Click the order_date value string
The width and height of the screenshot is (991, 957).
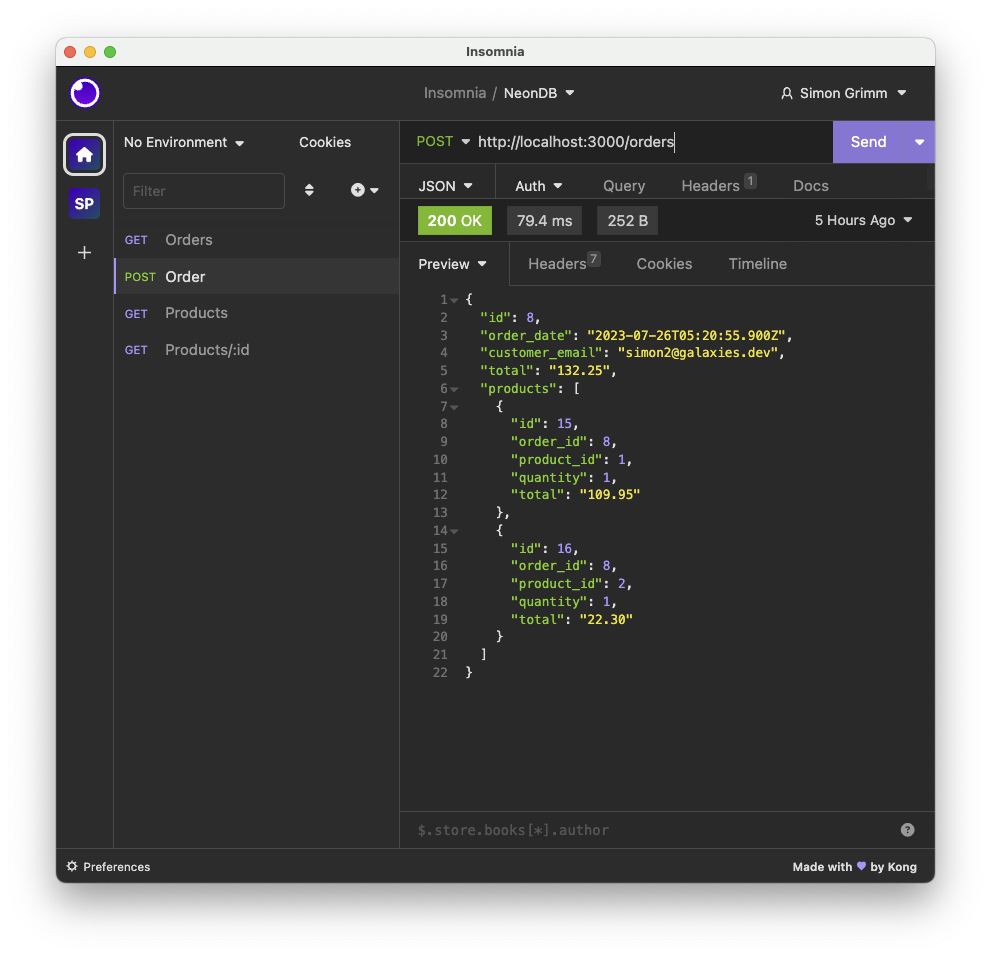coord(686,335)
